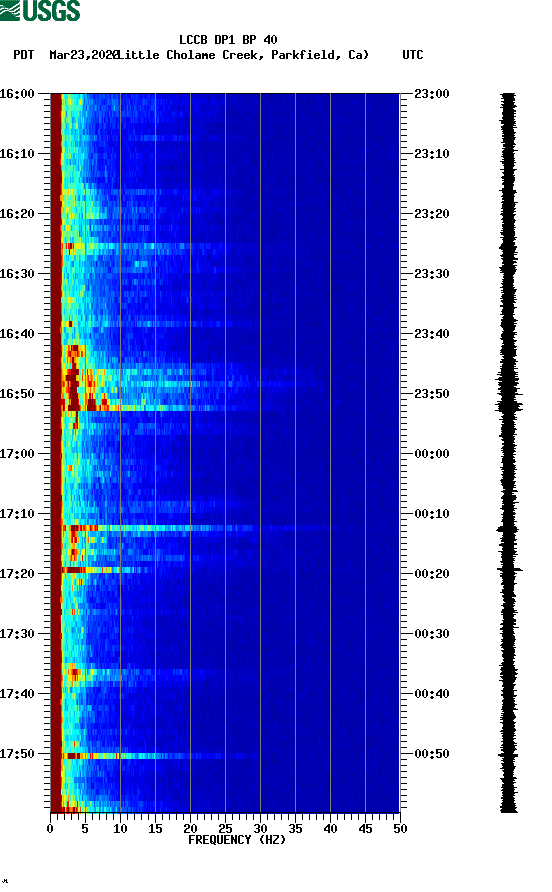The height and width of the screenshot is (892, 552).
Task: Click the 00:50 UTC time label
Action: click(x=432, y=754)
